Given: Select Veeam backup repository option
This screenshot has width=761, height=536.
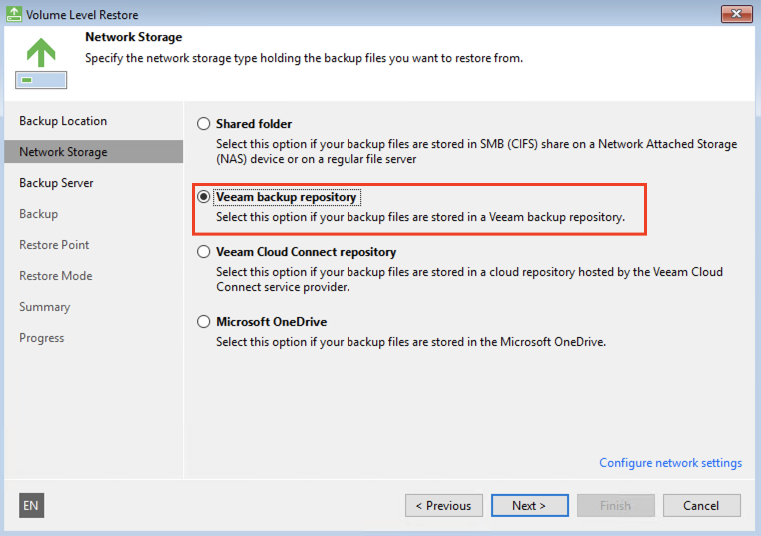Looking at the screenshot, I should (x=204, y=198).
